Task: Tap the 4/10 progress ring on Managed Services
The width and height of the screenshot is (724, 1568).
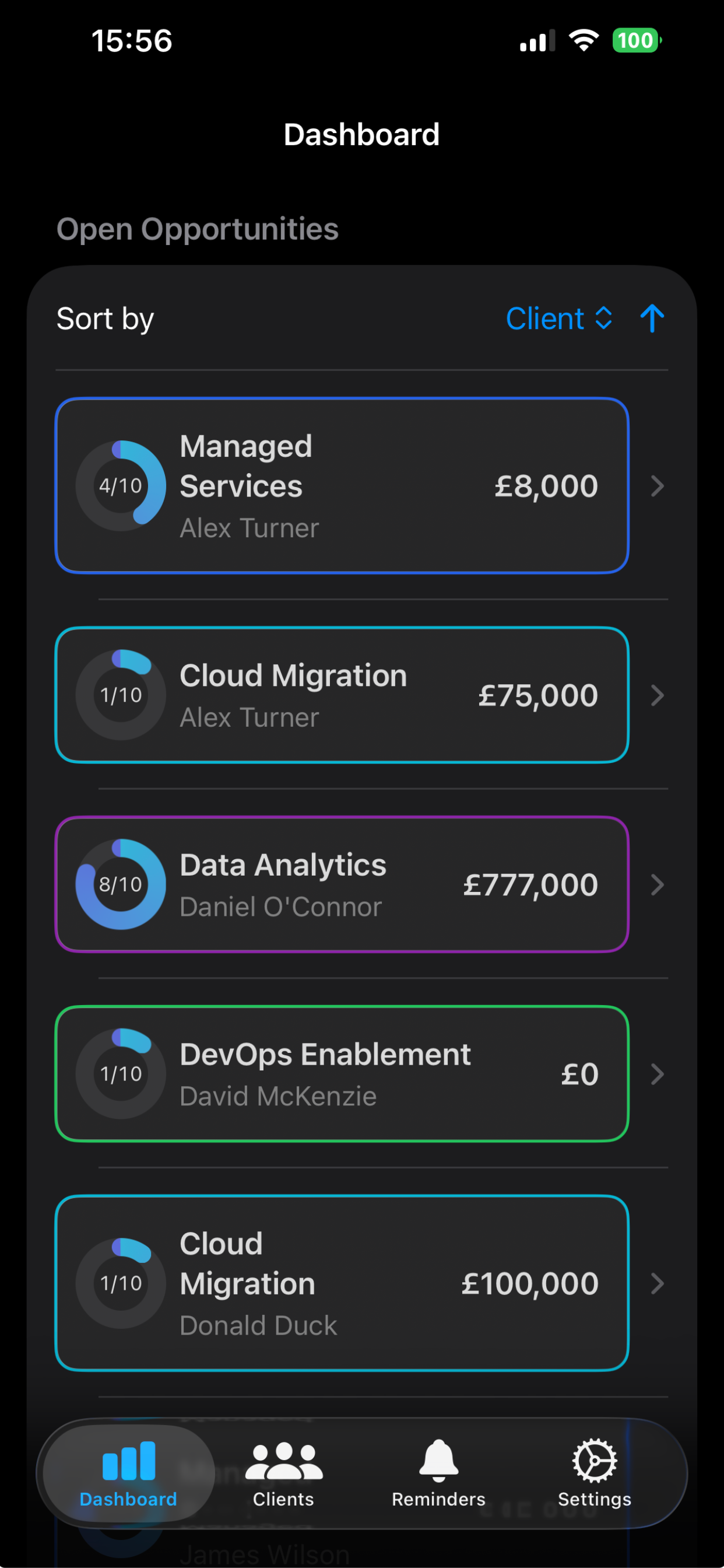Action: 121,485
